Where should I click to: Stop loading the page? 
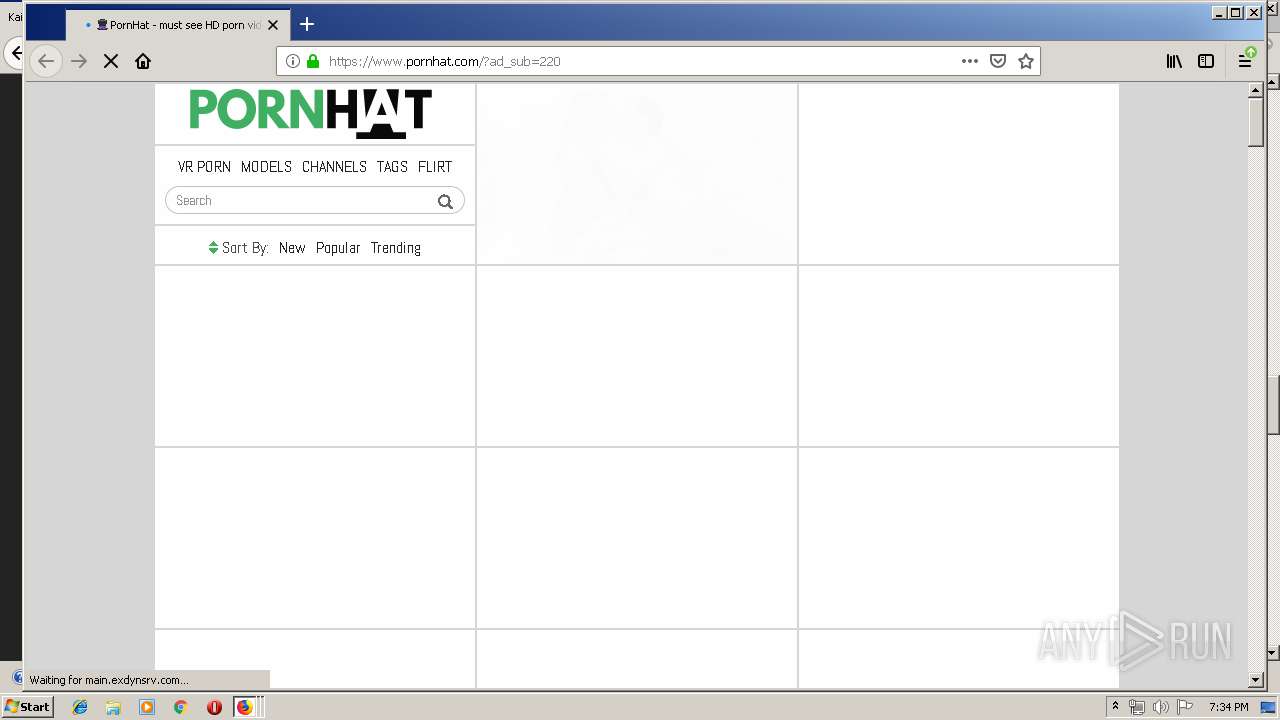(111, 61)
